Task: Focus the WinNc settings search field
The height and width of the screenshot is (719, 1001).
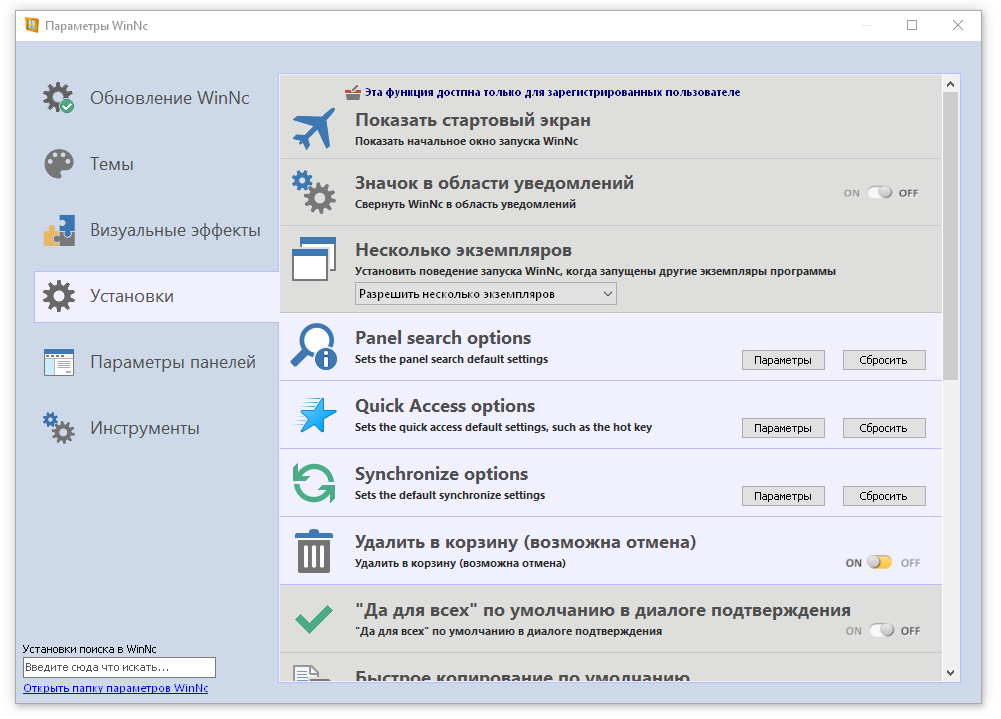Action: click(119, 667)
